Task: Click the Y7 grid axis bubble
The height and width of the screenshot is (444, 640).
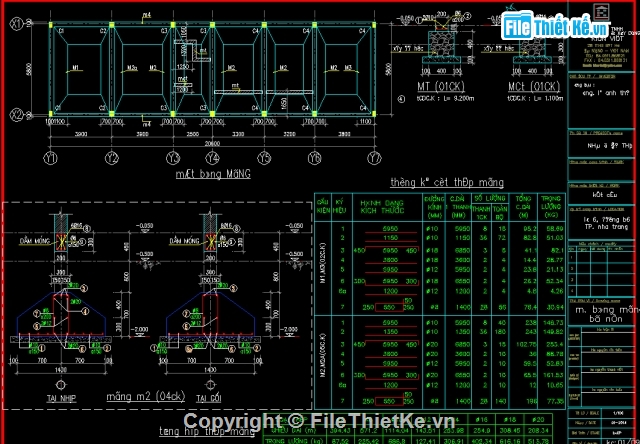Action: 374,158
